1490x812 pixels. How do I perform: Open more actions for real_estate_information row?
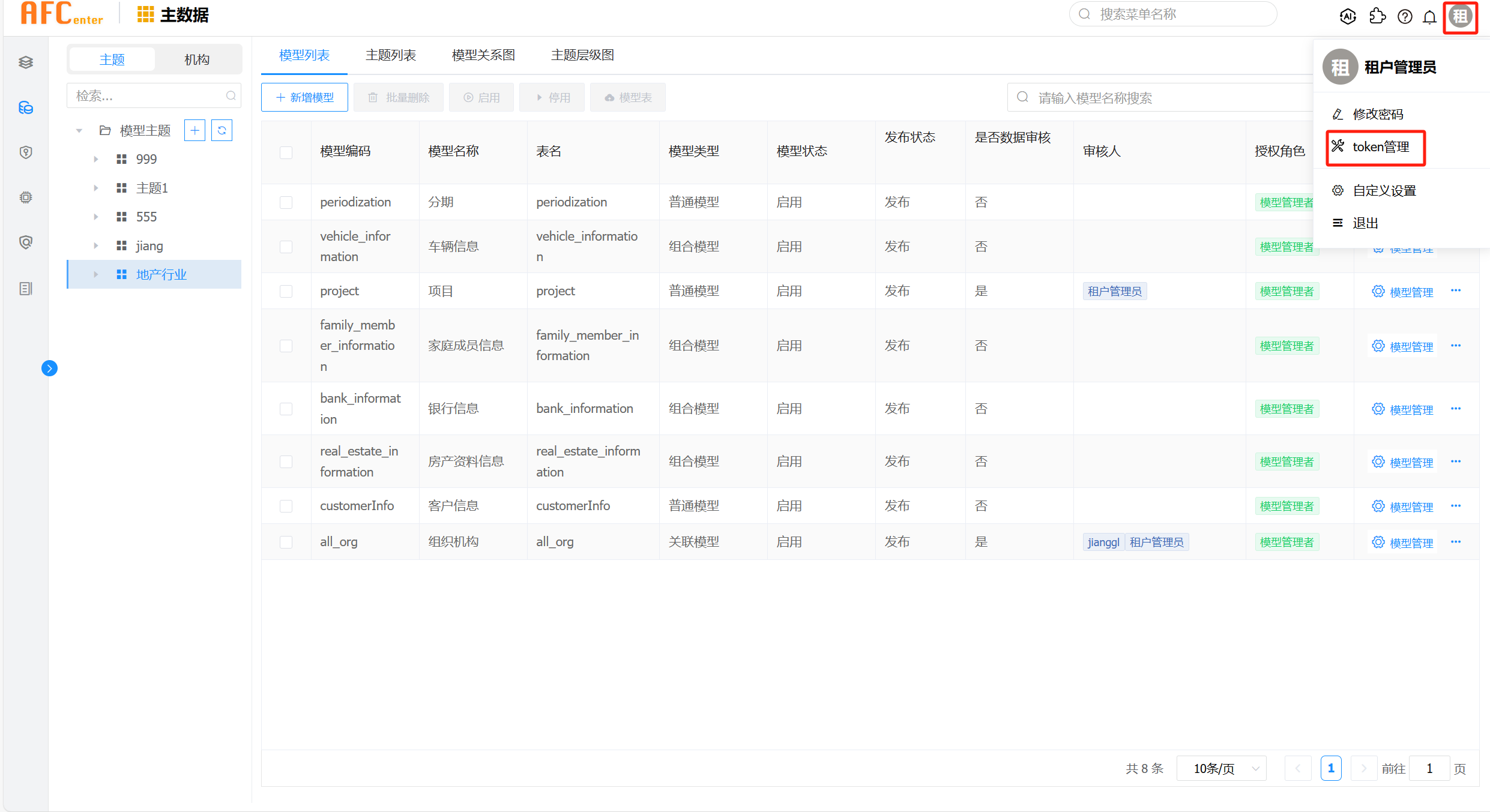coord(1456,462)
